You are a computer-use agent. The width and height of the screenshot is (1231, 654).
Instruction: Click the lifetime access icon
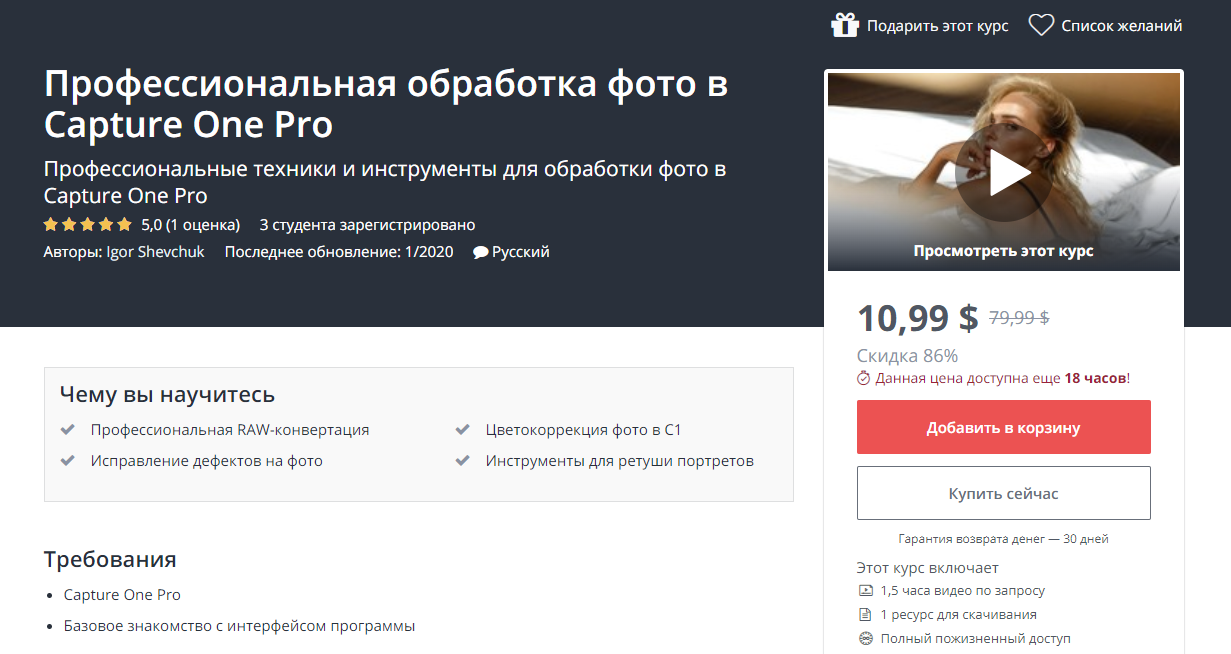tap(866, 638)
